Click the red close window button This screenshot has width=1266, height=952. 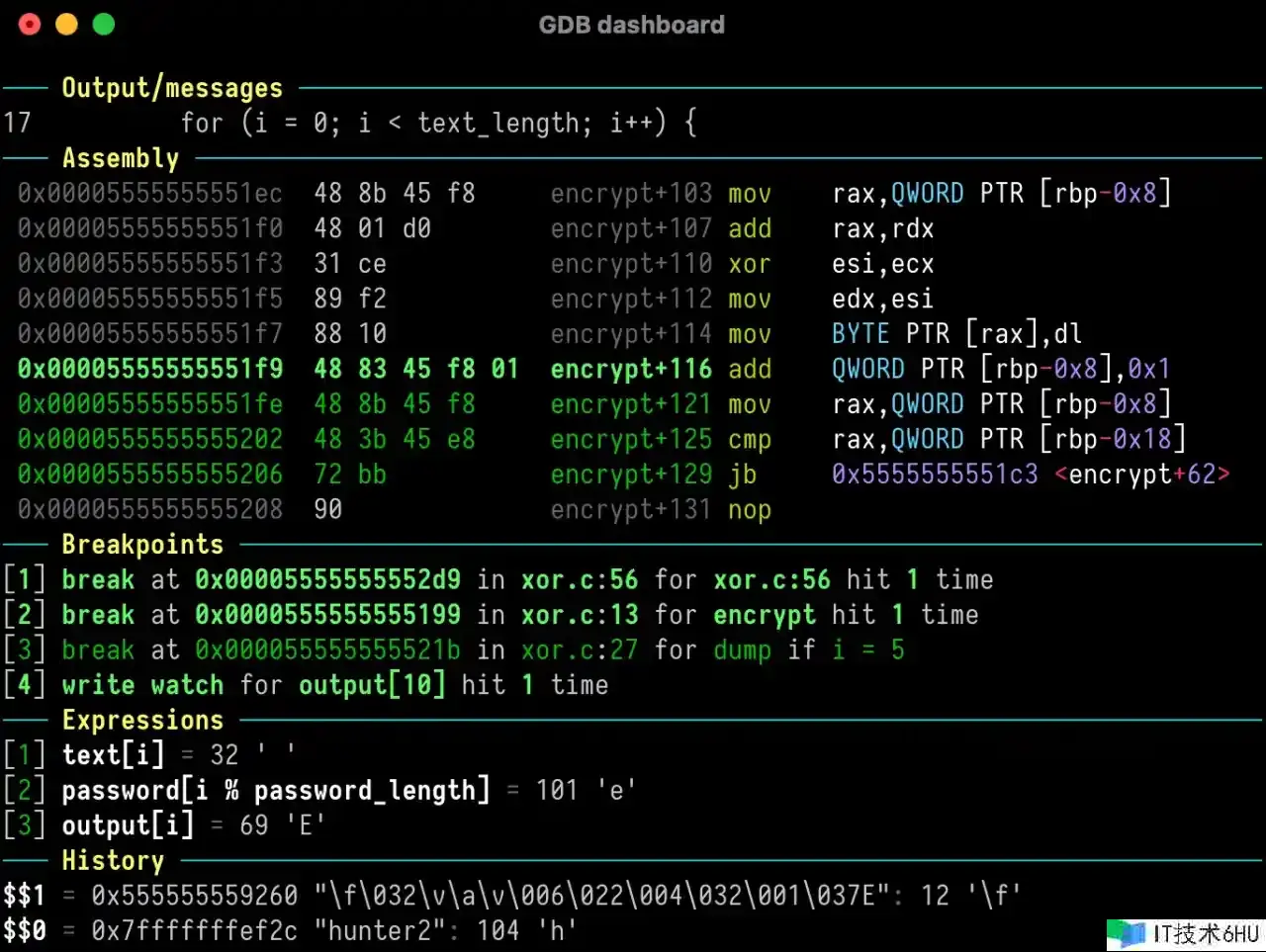coord(30,25)
